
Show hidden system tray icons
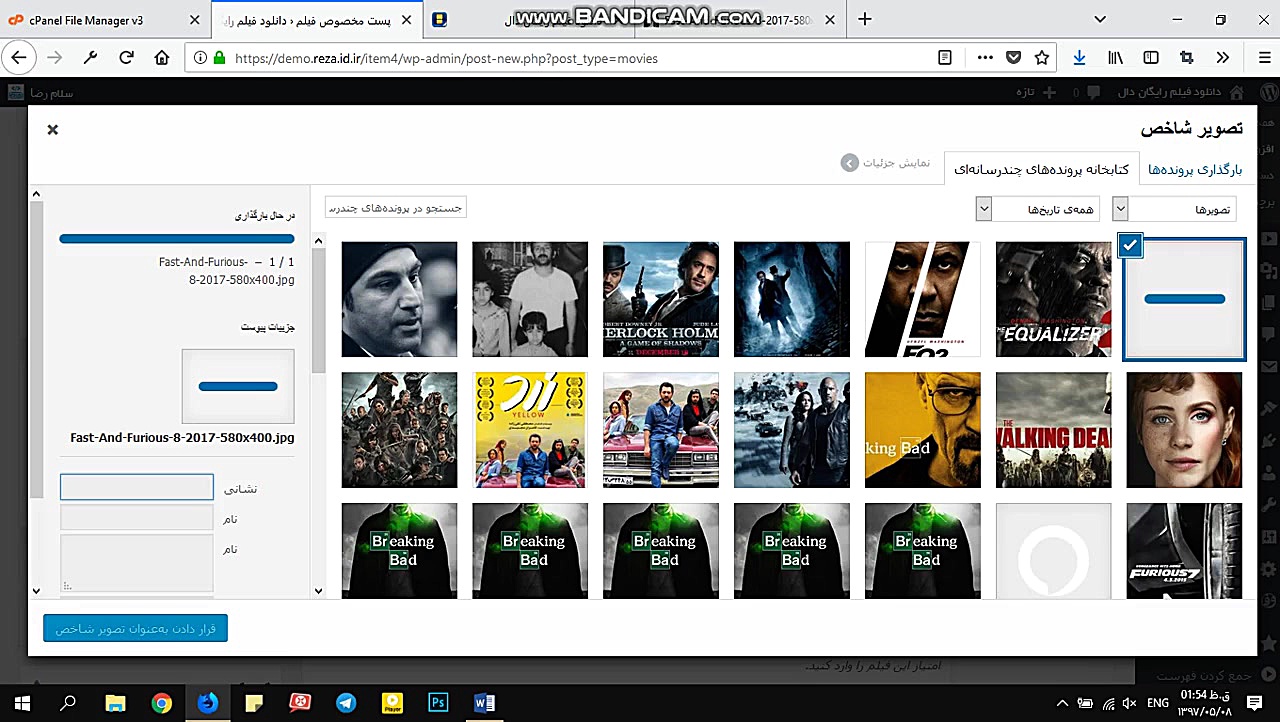[x=1062, y=703]
